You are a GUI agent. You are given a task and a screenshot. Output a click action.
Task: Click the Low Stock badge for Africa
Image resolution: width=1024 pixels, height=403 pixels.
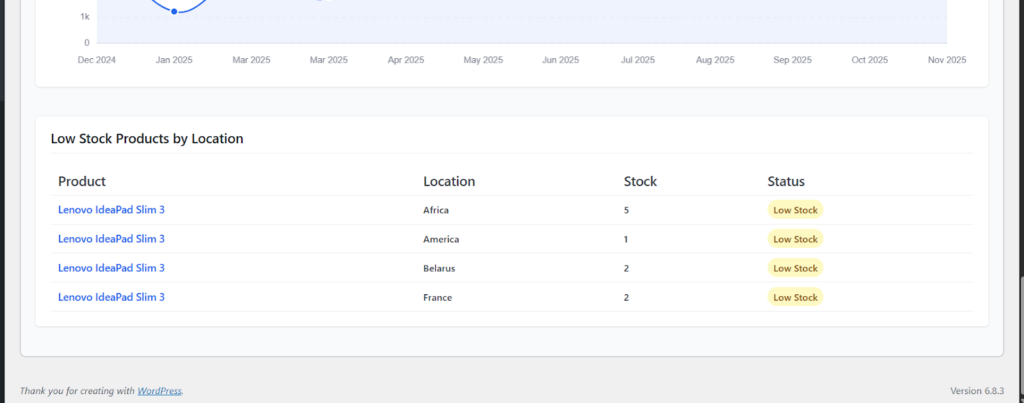click(795, 210)
